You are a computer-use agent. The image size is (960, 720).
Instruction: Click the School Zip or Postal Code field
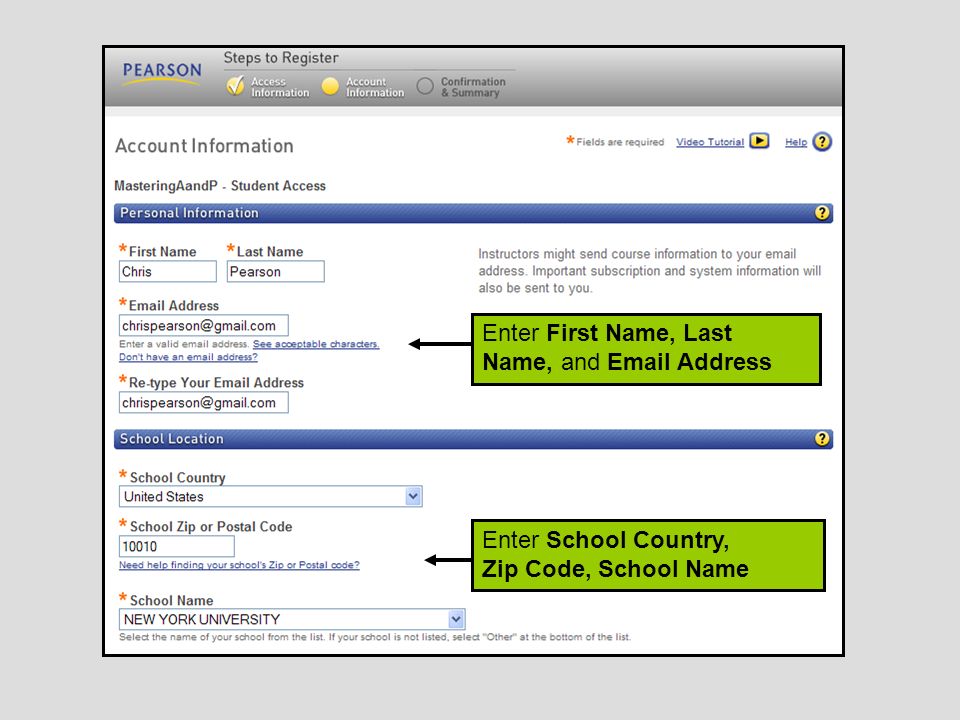point(177,547)
